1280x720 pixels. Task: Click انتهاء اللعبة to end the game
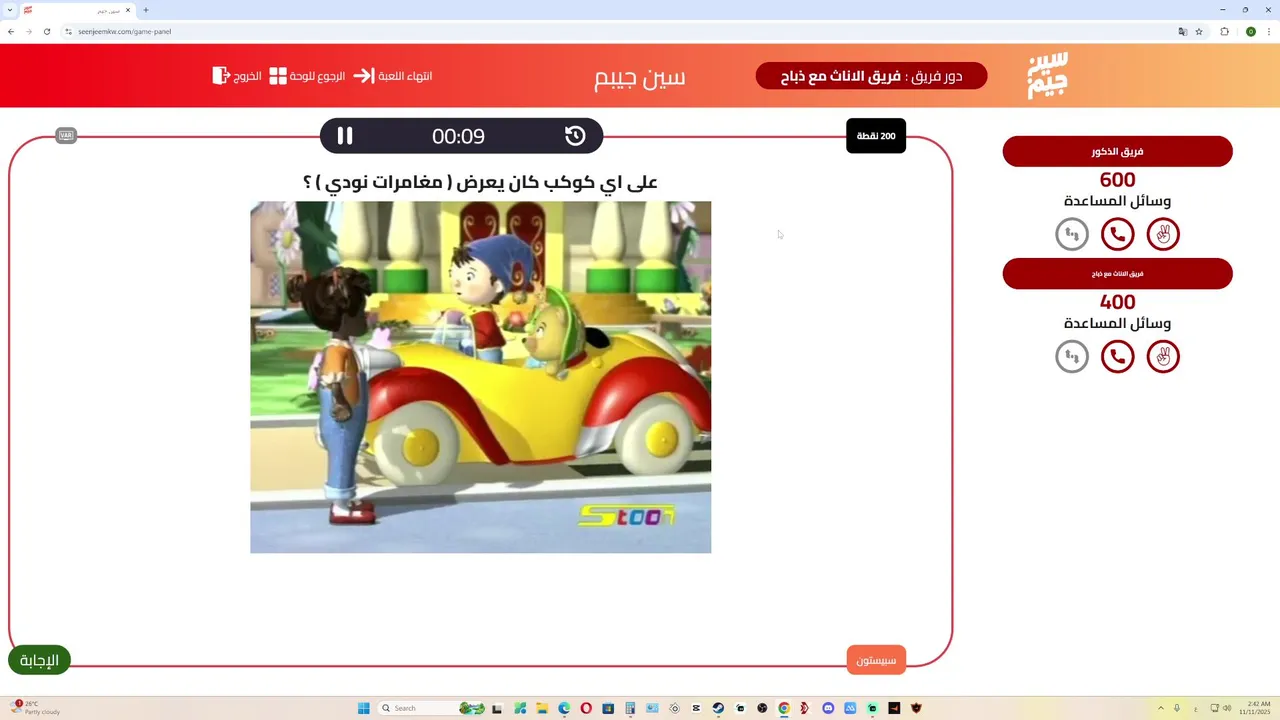coord(394,76)
